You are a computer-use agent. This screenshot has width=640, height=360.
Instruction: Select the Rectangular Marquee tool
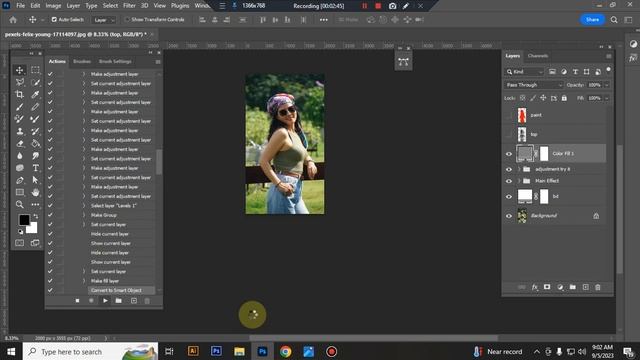pyautogui.click(x=36, y=70)
